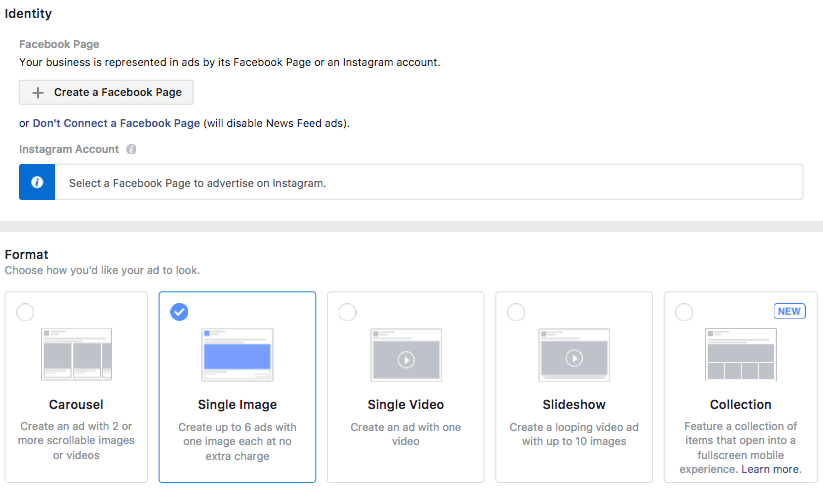Viewport: 823px width, 493px height.
Task: Click the Slideshow card title
Action: pyautogui.click(x=573, y=405)
